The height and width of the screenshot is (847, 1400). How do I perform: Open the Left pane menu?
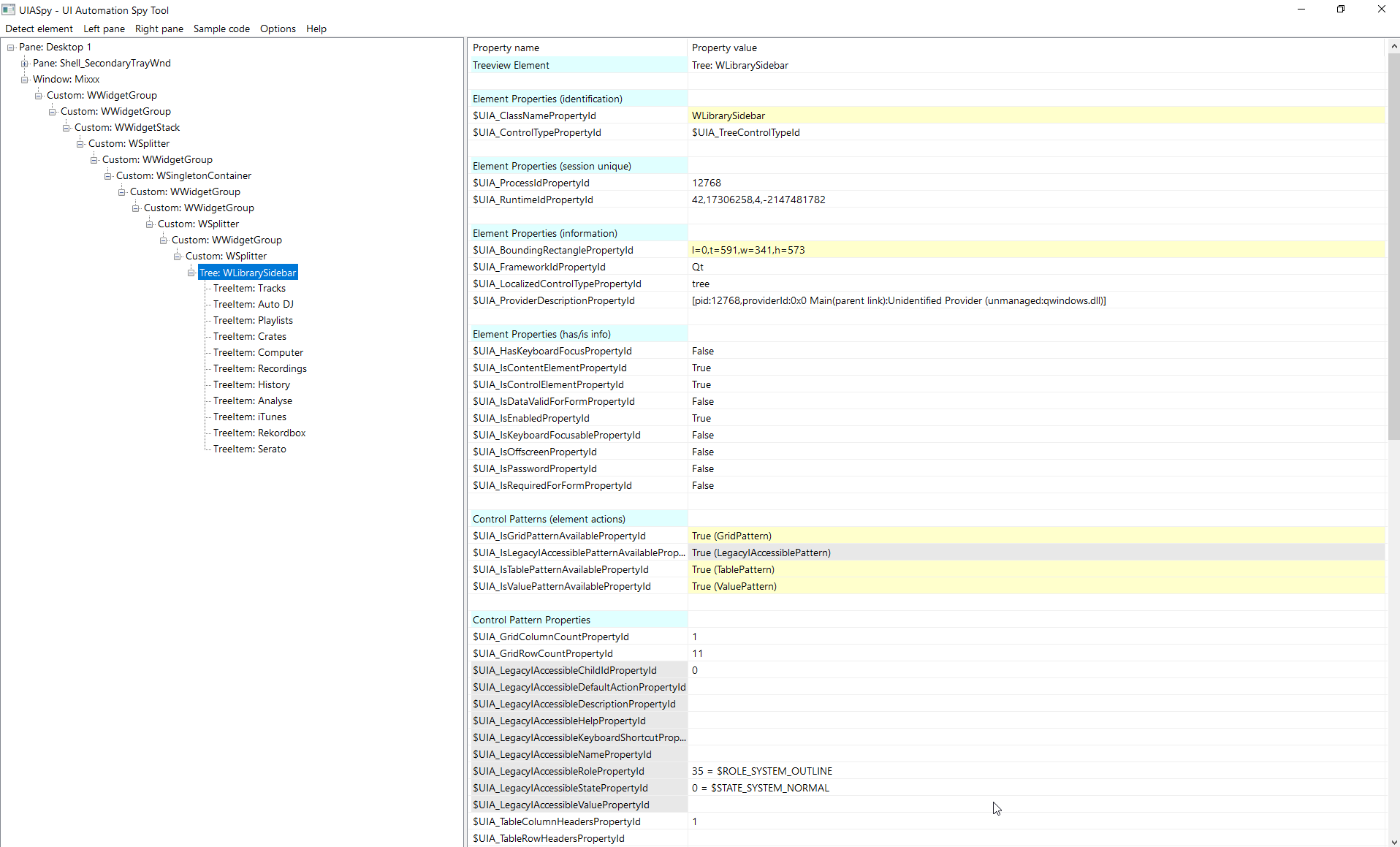pos(104,29)
